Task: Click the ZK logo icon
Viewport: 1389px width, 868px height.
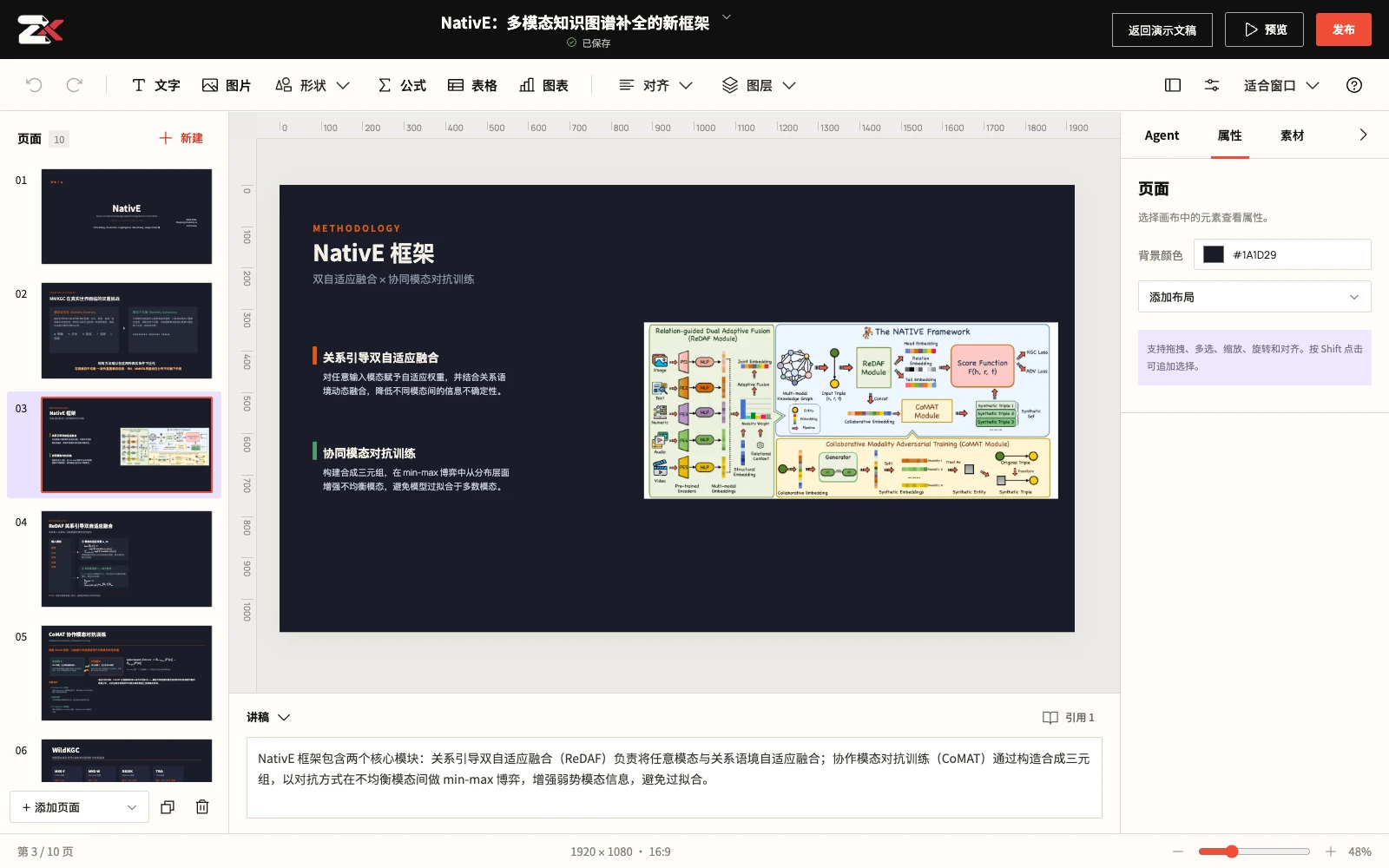Action: tap(41, 30)
